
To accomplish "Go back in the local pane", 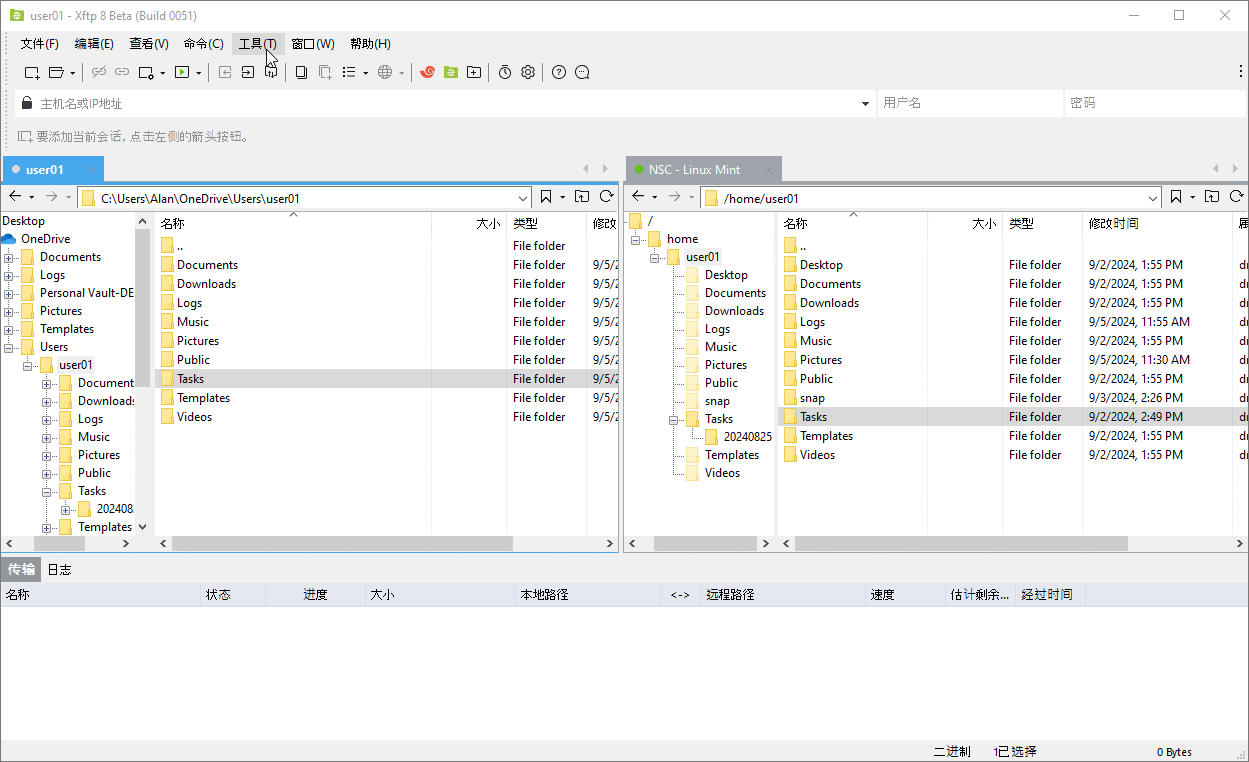I will [x=15, y=197].
